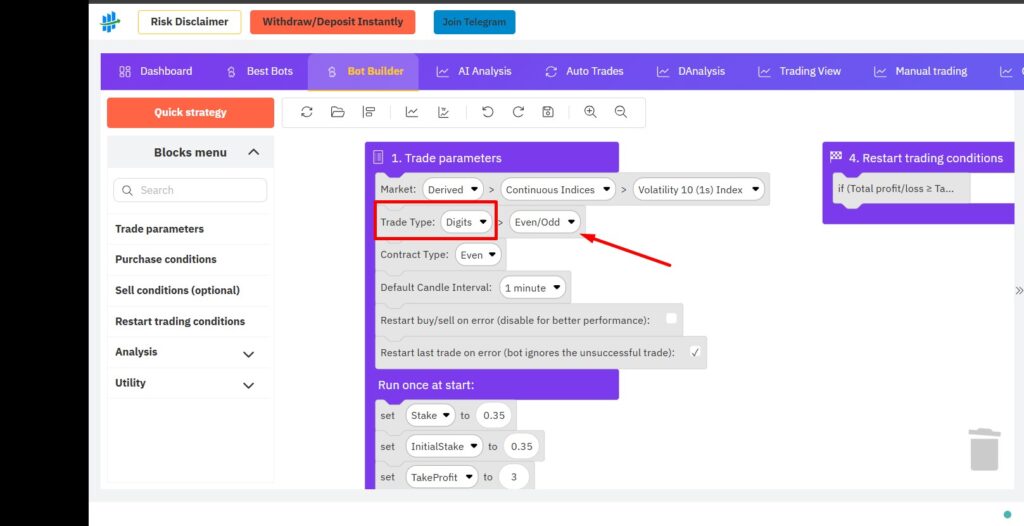Show the chart via line-chart toolbar icon

coord(411,112)
